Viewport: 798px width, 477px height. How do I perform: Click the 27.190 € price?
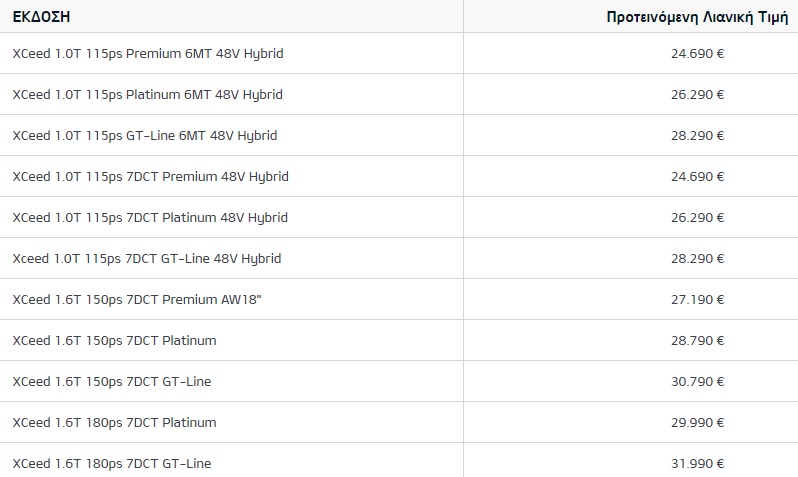pyautogui.click(x=697, y=299)
